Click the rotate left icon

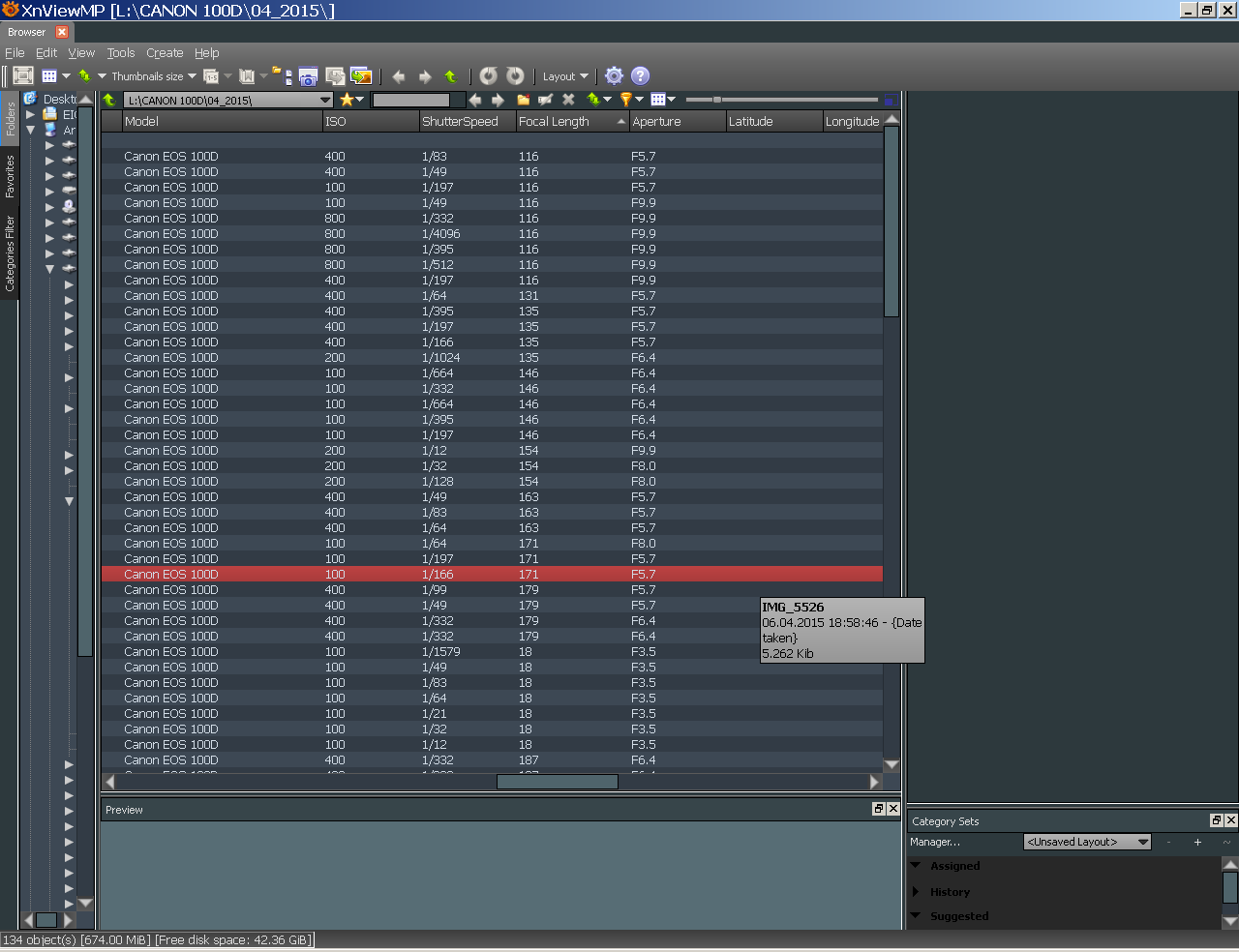(488, 75)
